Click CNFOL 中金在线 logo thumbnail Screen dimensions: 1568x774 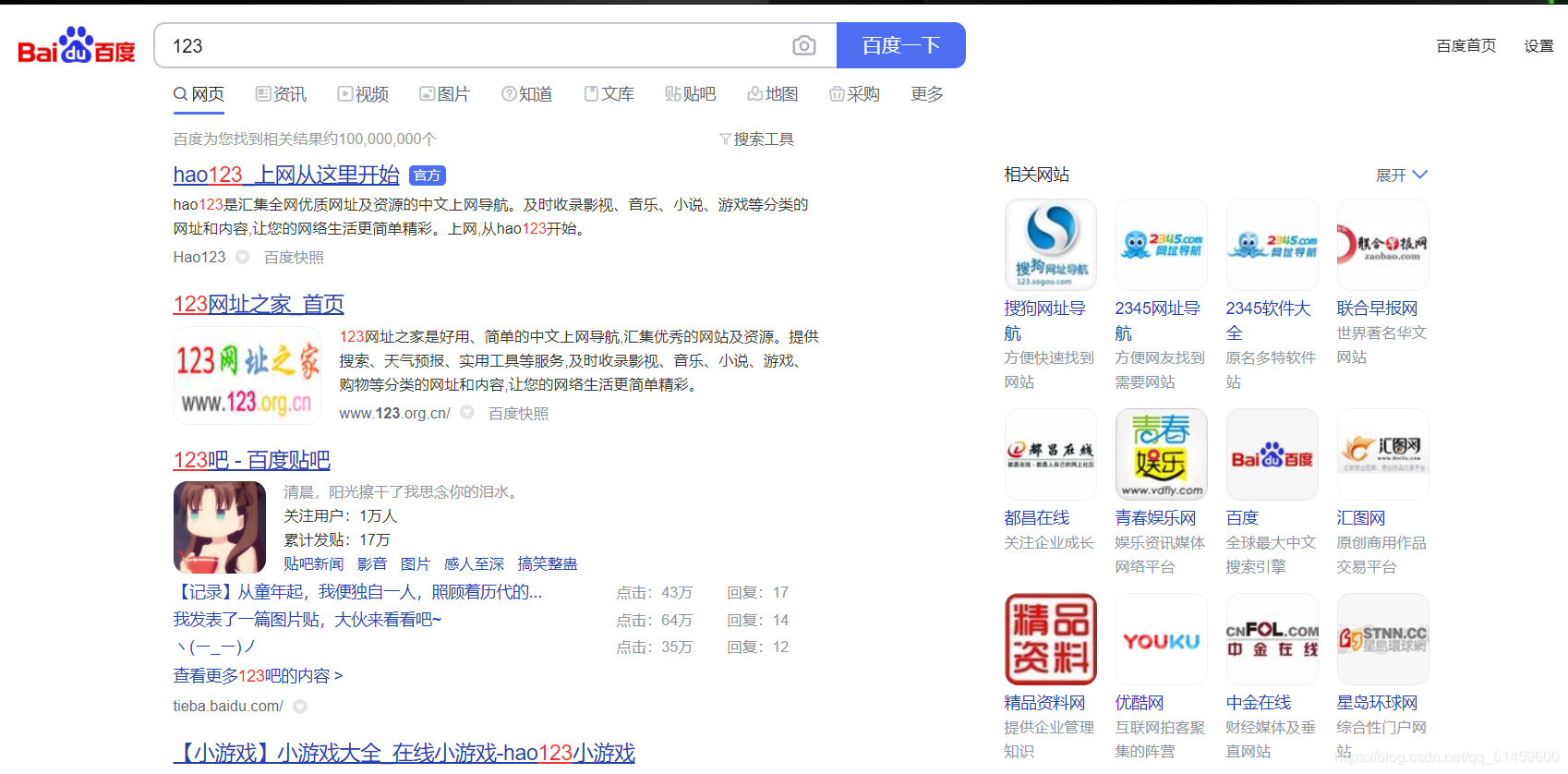(1272, 639)
